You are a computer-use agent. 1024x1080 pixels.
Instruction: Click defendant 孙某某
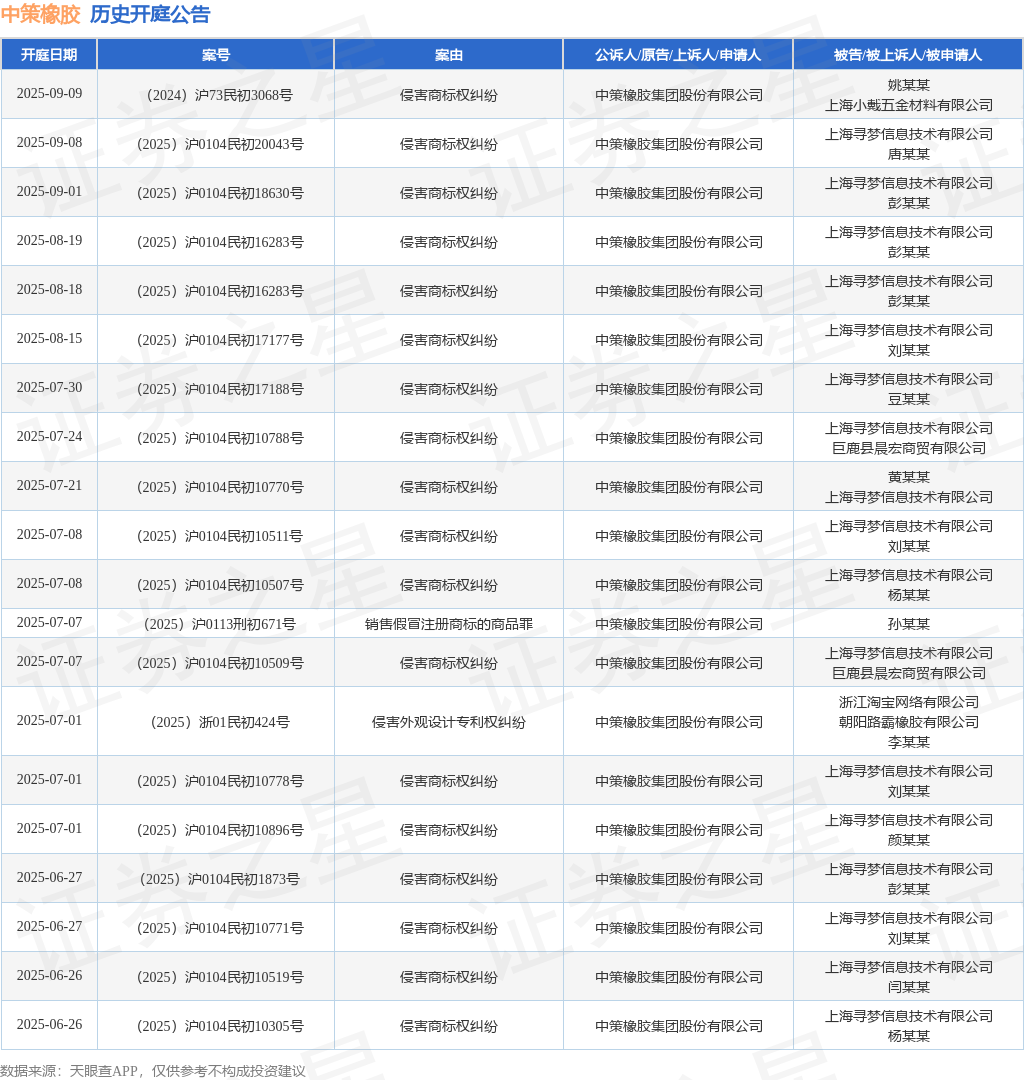909,624
